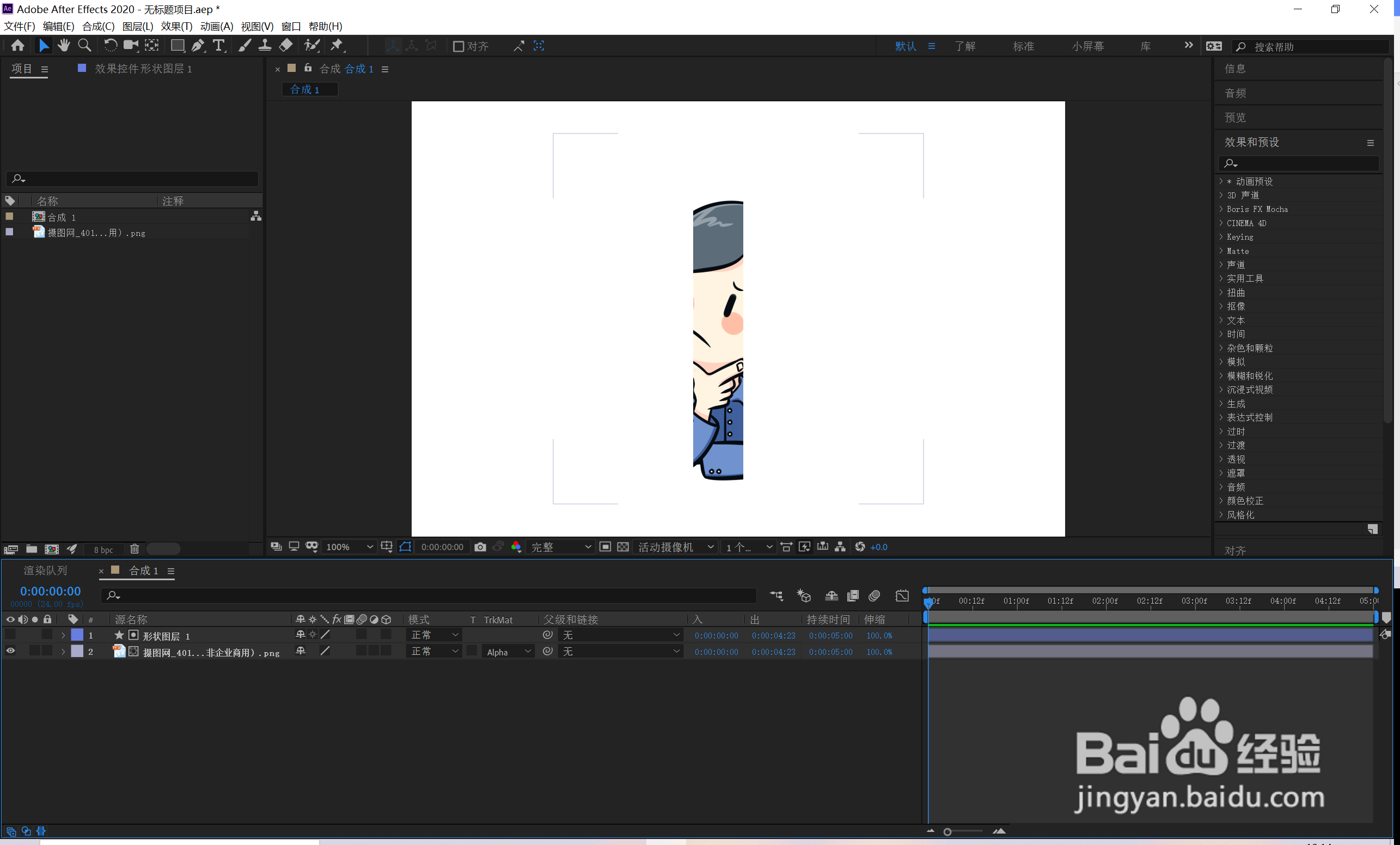
Task: Open the 文件(F) menu
Action: pyautogui.click(x=19, y=26)
